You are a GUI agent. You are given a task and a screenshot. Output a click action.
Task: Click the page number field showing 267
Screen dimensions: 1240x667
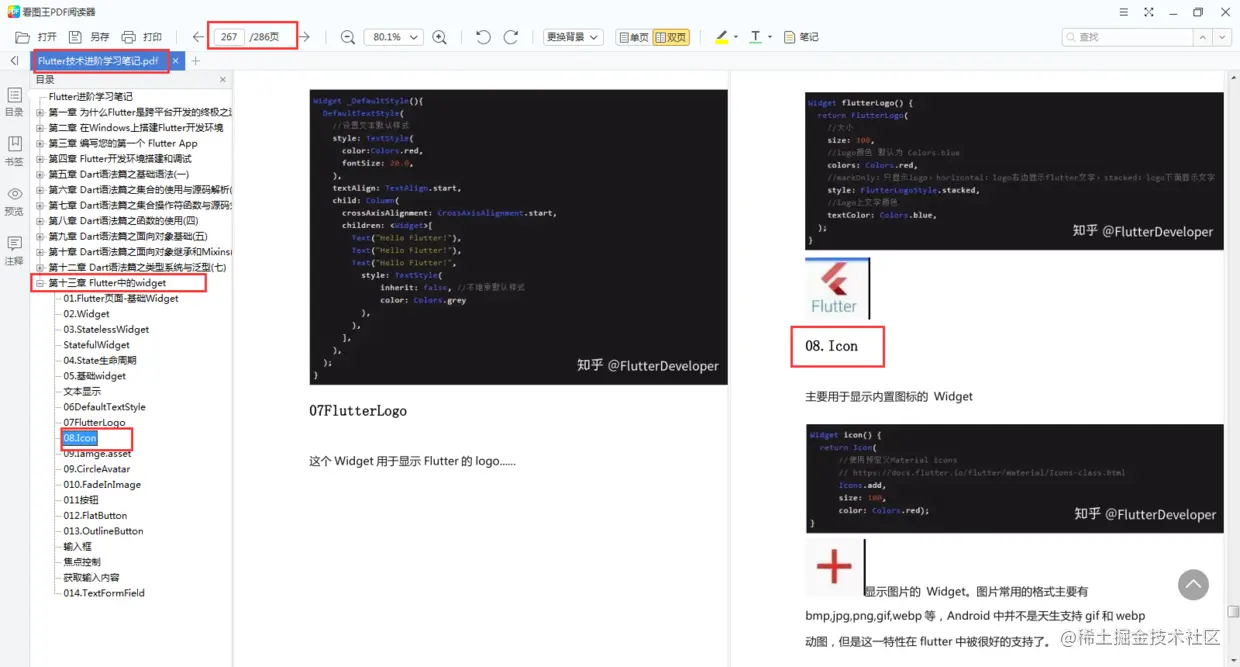pyautogui.click(x=229, y=37)
